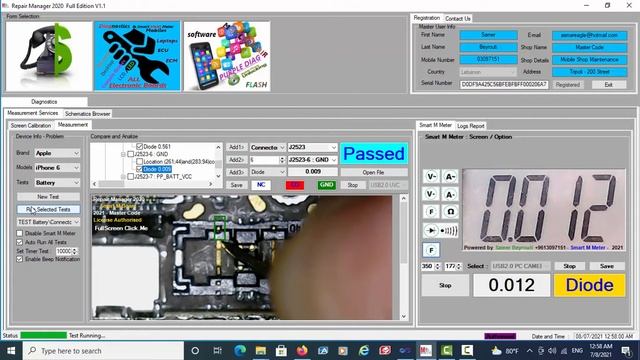This screenshot has height=360, width=640.
Task: Open the Schematics Browser tab
Action: click(x=87, y=114)
